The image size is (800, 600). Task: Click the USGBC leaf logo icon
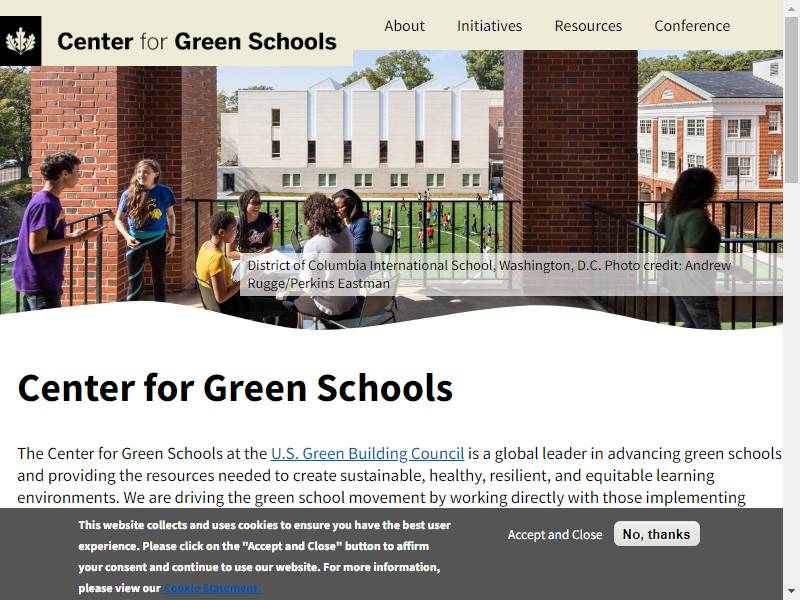(20, 41)
